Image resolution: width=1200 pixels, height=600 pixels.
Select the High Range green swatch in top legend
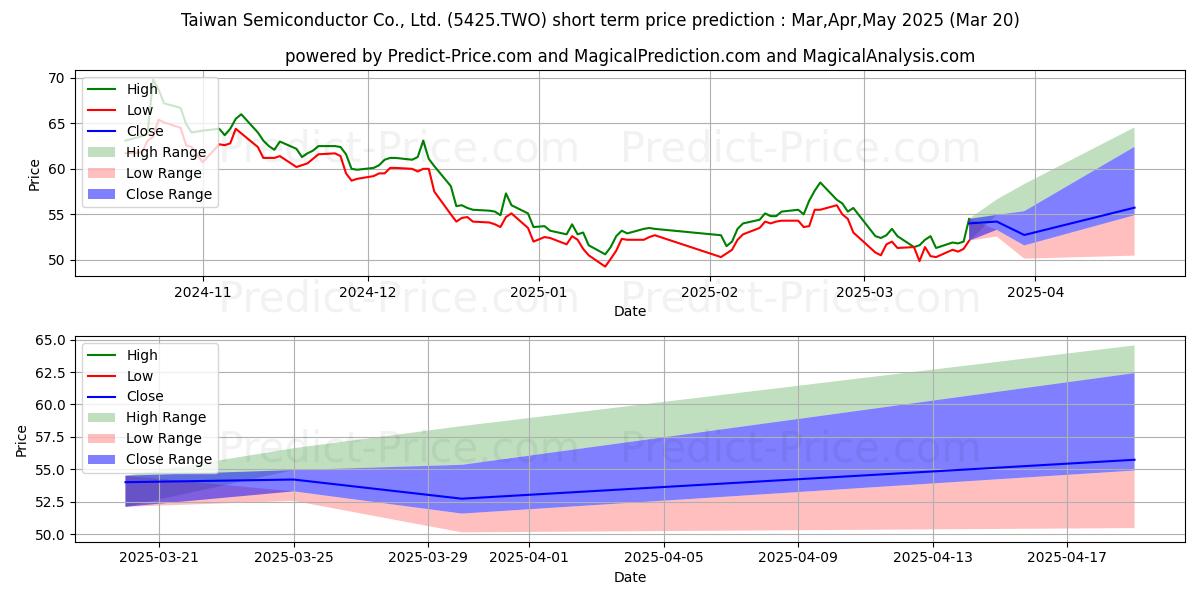coord(101,152)
